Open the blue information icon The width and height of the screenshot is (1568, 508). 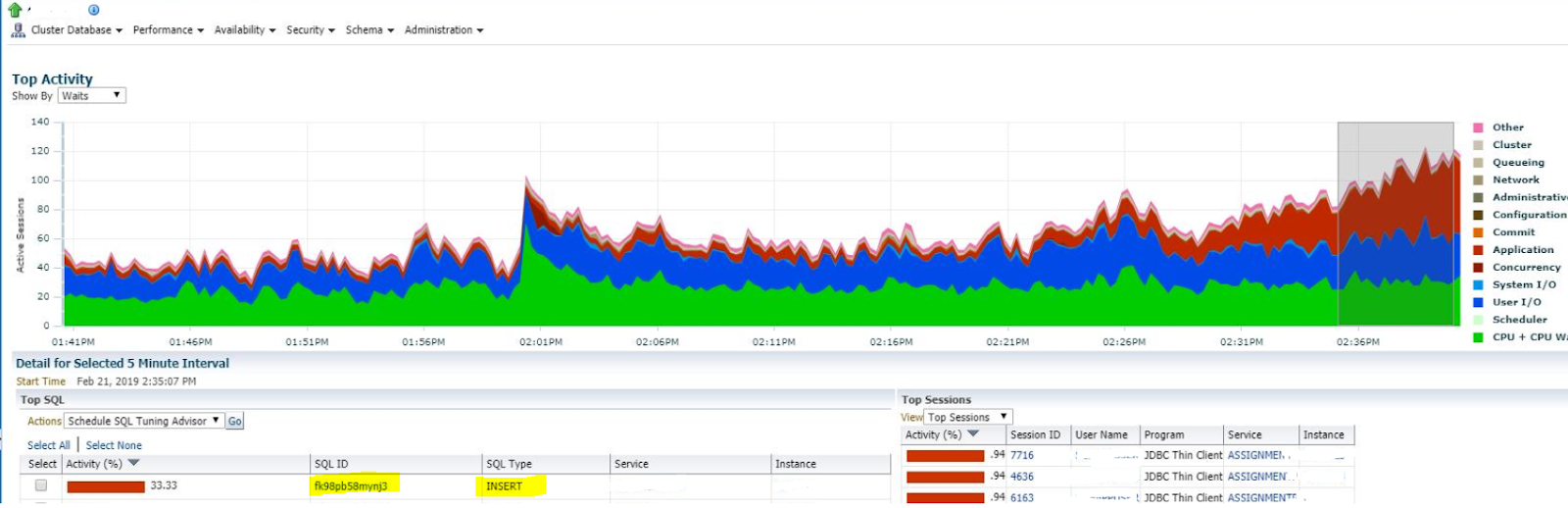(94, 10)
